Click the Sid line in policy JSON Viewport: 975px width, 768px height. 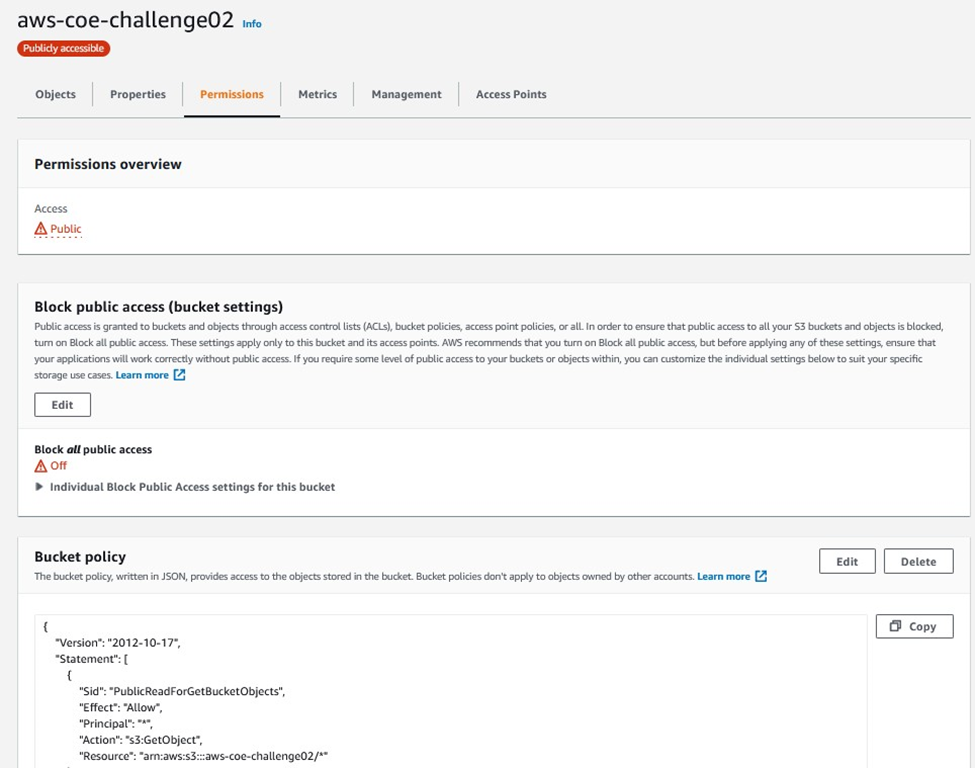point(182,692)
